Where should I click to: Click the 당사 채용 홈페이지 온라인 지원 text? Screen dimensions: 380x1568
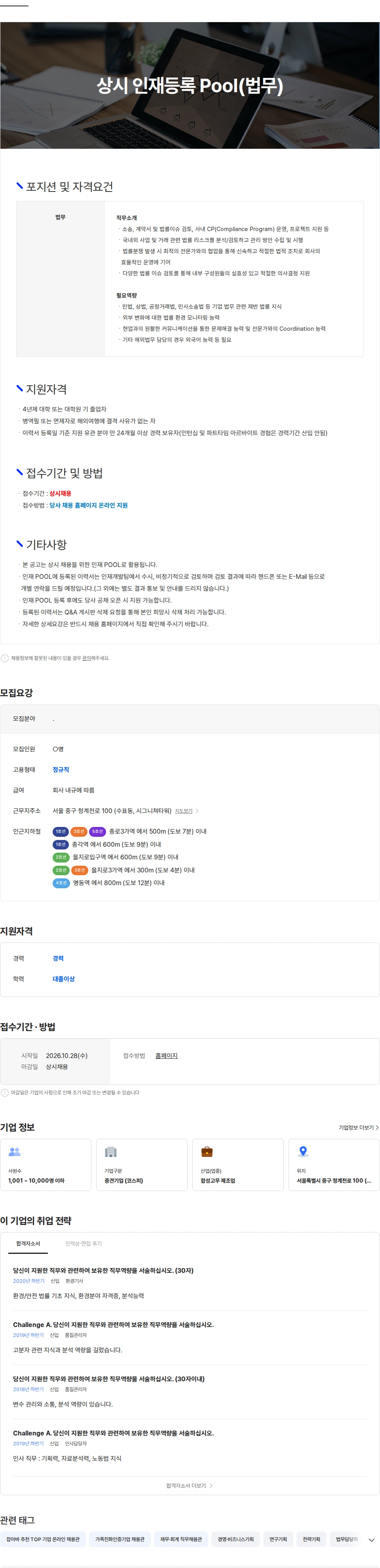(x=88, y=505)
